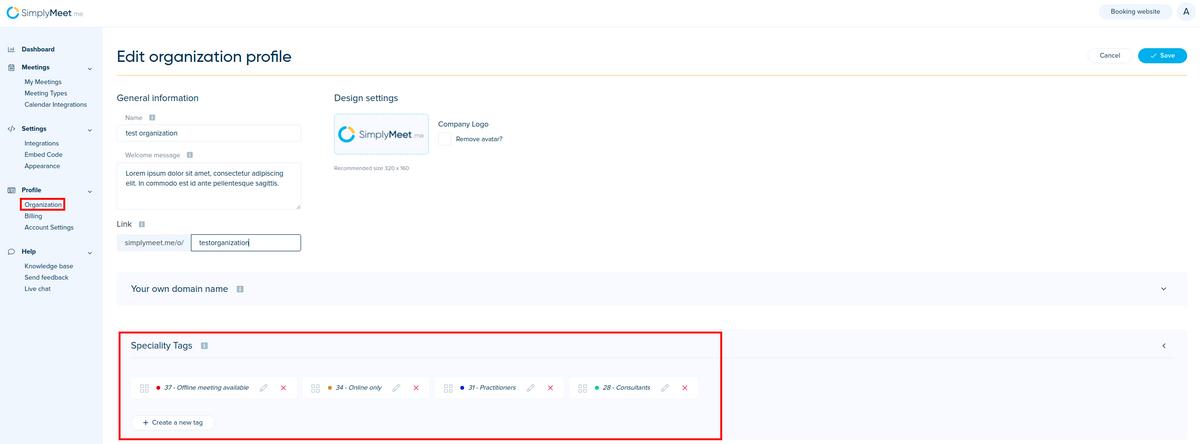Viewport: 1200px width, 444px height.
Task: Click info icon next to Welcome message
Action: (189, 155)
